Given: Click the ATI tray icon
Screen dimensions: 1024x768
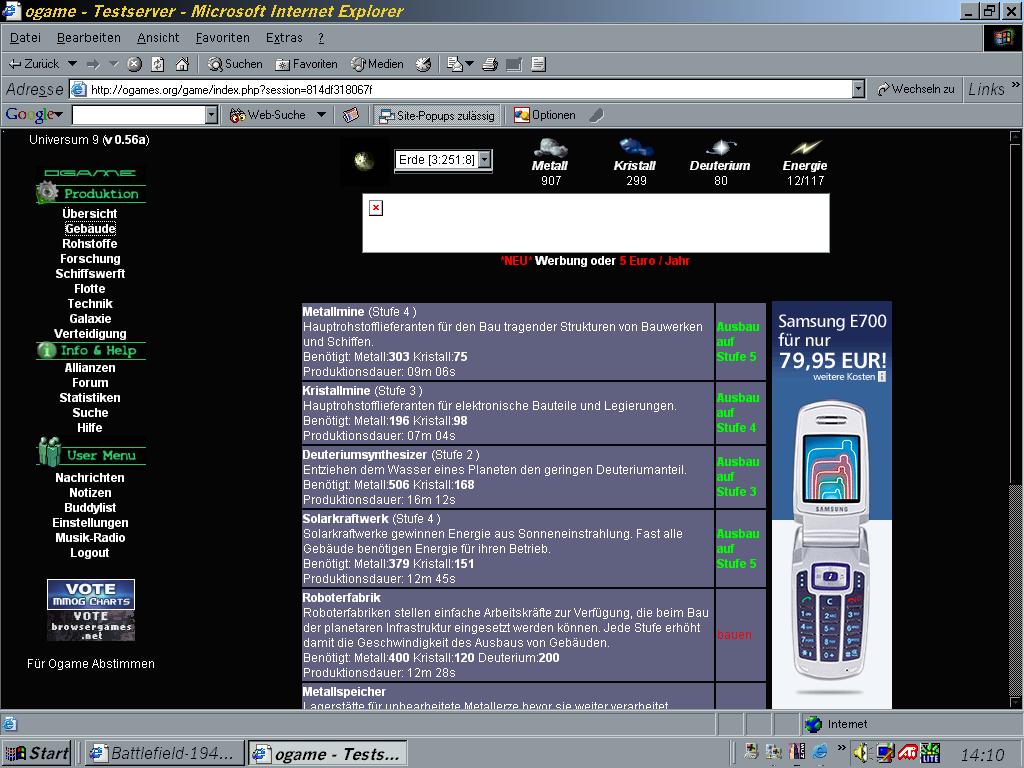Looking at the screenshot, I should pyautogui.click(x=907, y=753).
